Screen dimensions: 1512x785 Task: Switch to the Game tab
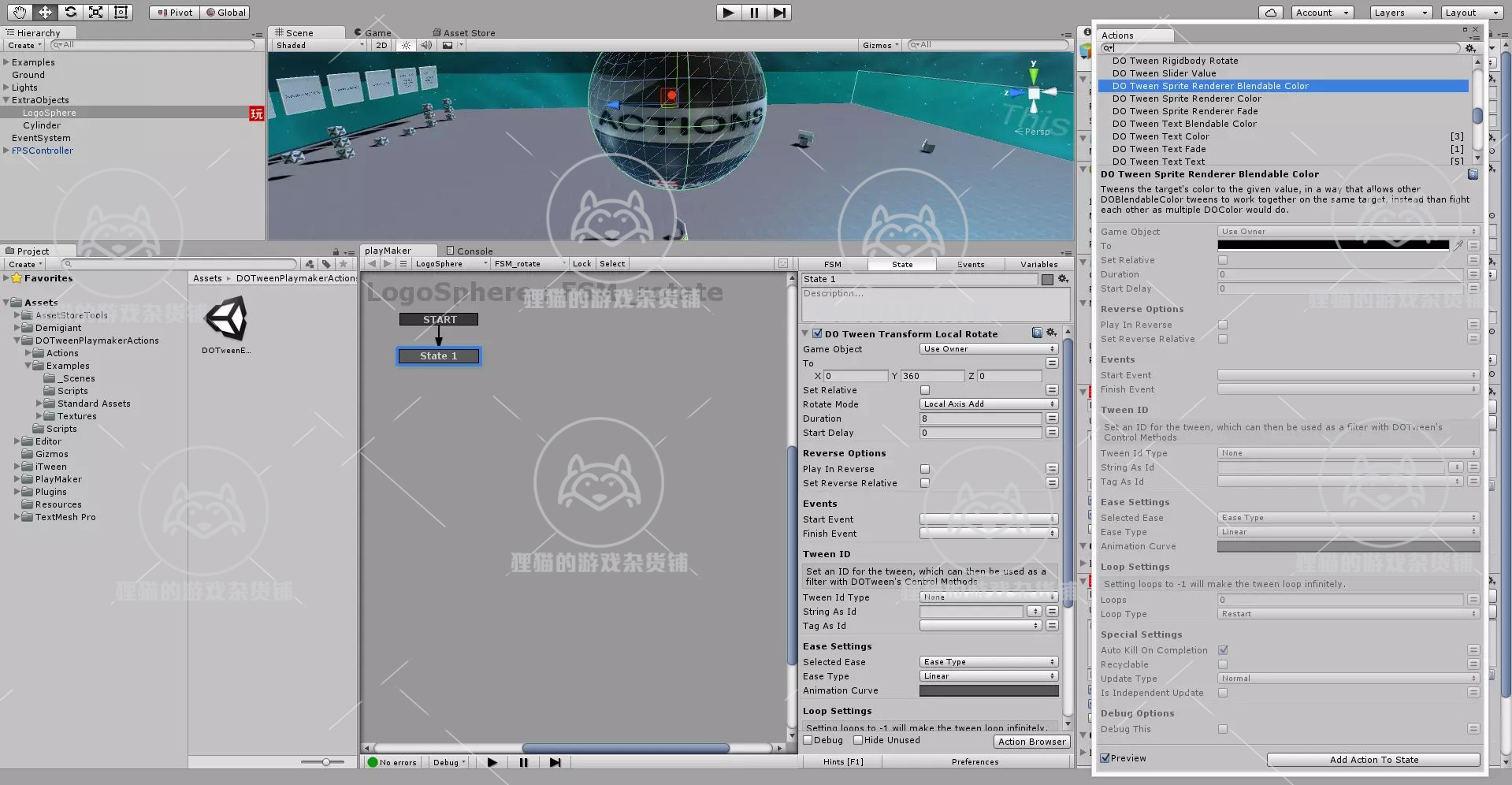click(373, 33)
